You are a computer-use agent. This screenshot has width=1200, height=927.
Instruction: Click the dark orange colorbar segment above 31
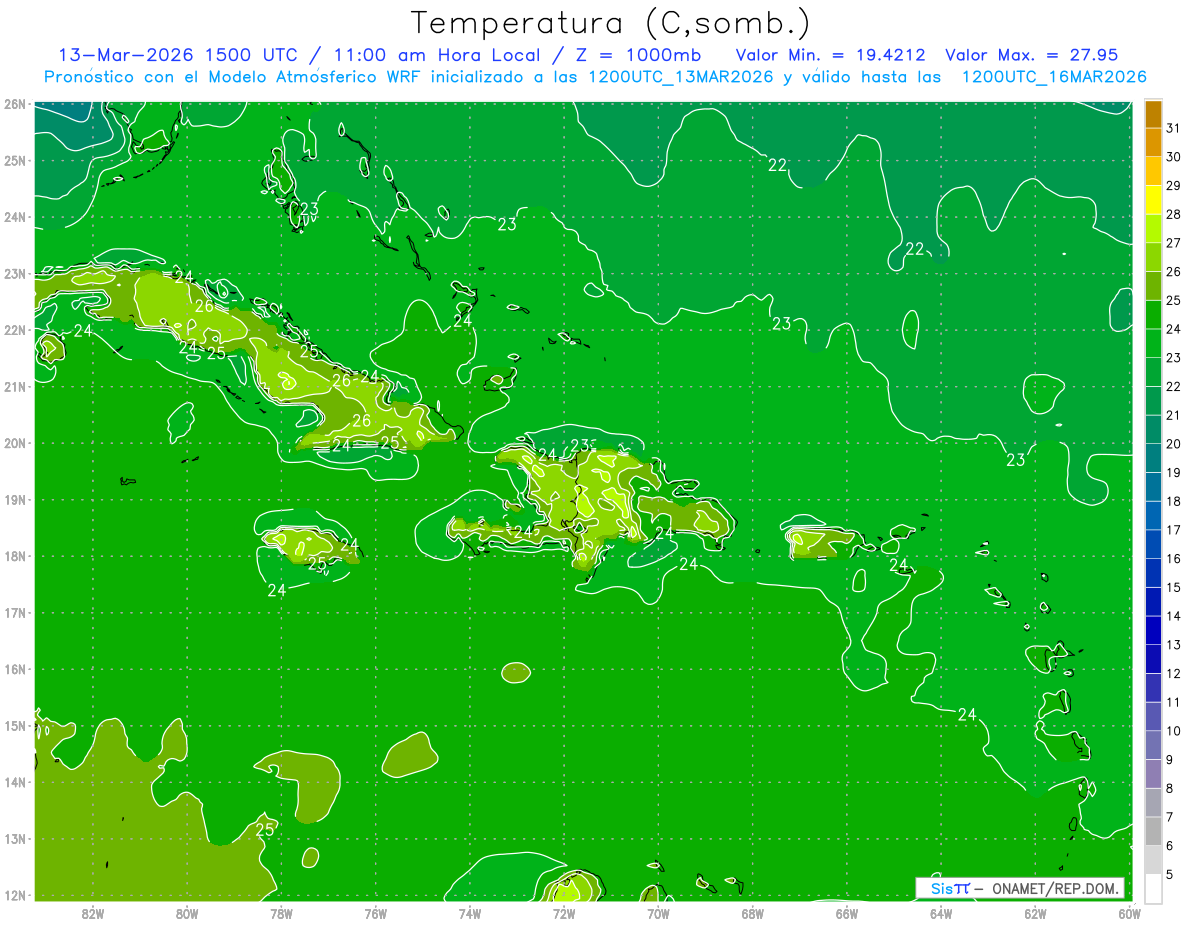1153,114
